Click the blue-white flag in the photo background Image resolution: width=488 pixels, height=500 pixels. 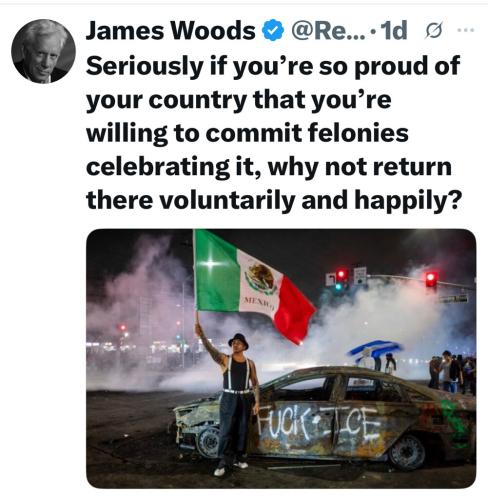(375, 349)
